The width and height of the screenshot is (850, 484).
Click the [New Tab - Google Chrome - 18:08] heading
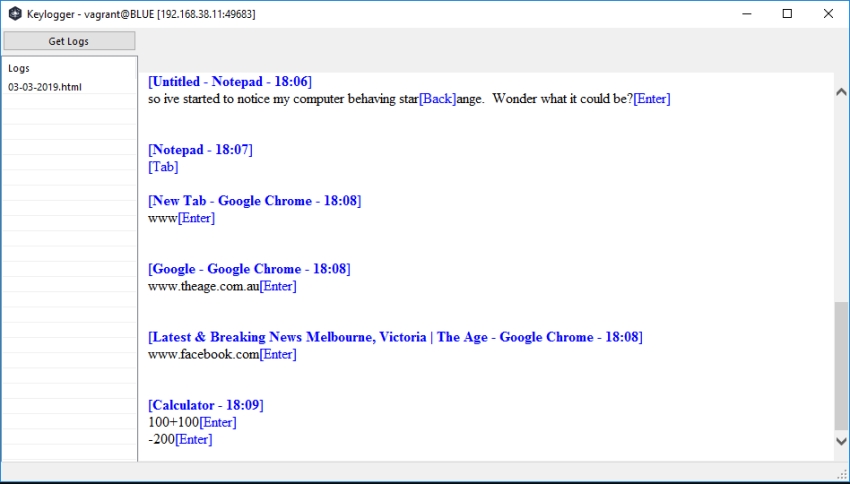point(255,201)
